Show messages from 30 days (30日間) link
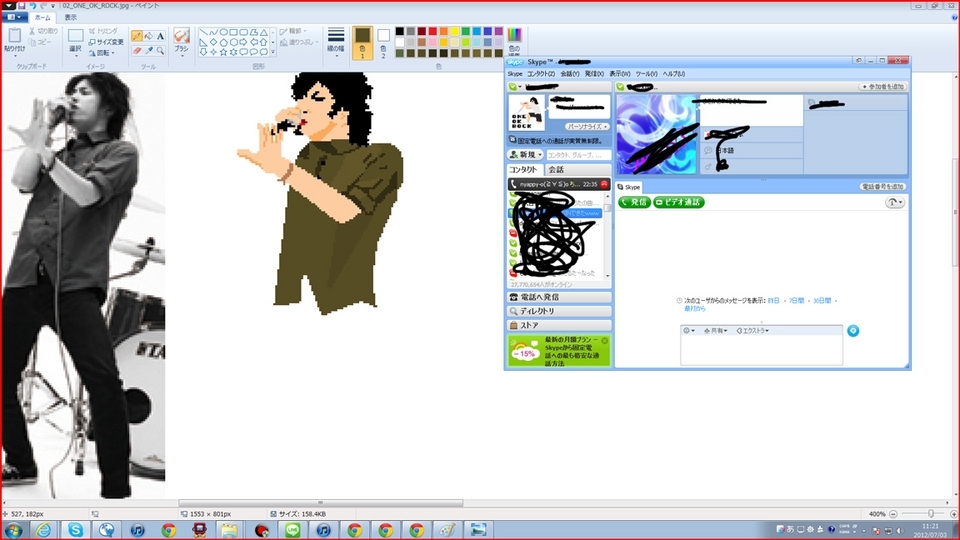This screenshot has height=540, width=960. click(822, 301)
